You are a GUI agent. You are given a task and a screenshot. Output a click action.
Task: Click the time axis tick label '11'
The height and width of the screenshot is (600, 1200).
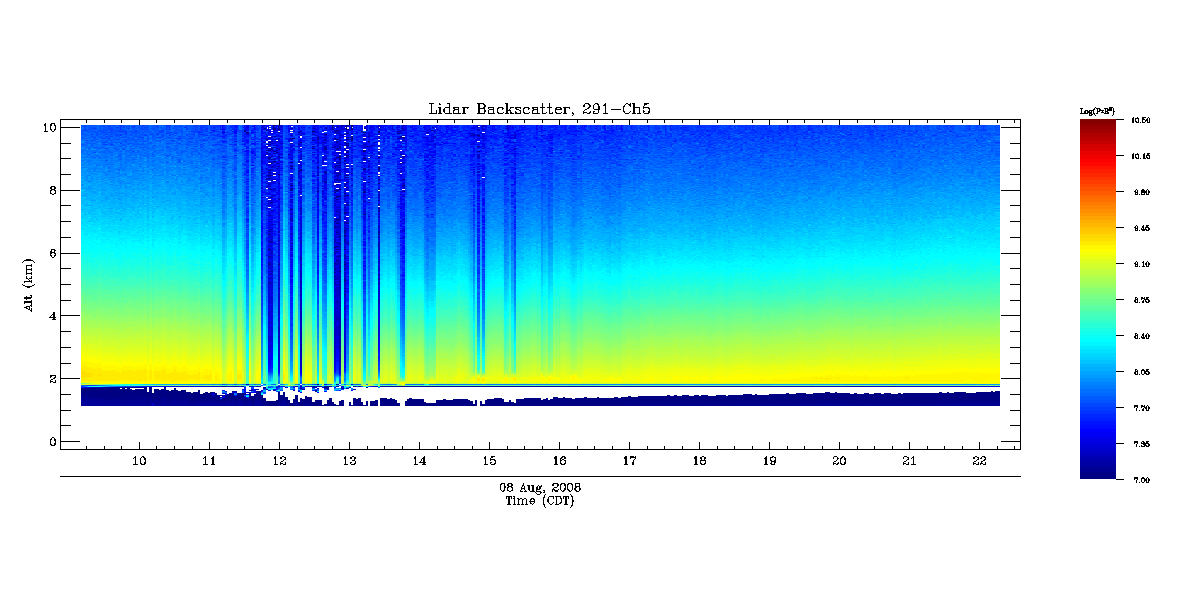[210, 460]
